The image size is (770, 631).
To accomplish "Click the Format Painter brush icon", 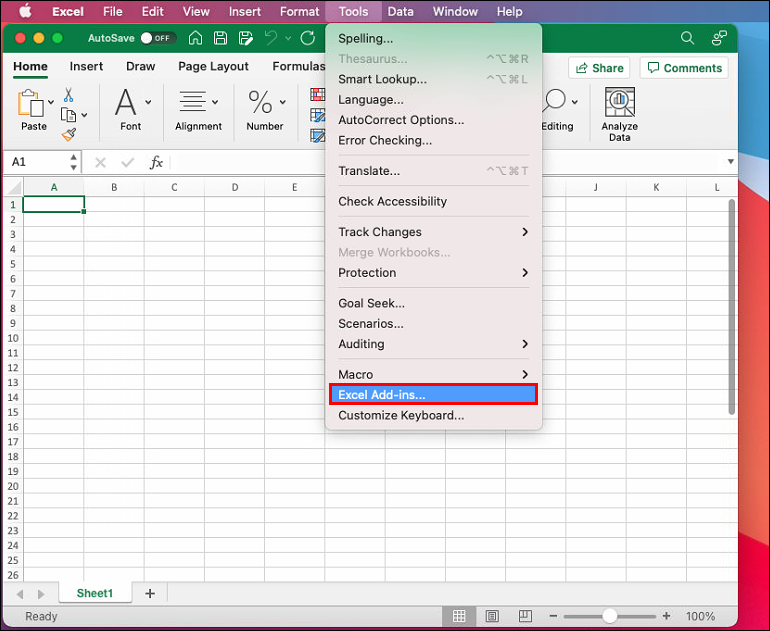I will click(x=69, y=134).
